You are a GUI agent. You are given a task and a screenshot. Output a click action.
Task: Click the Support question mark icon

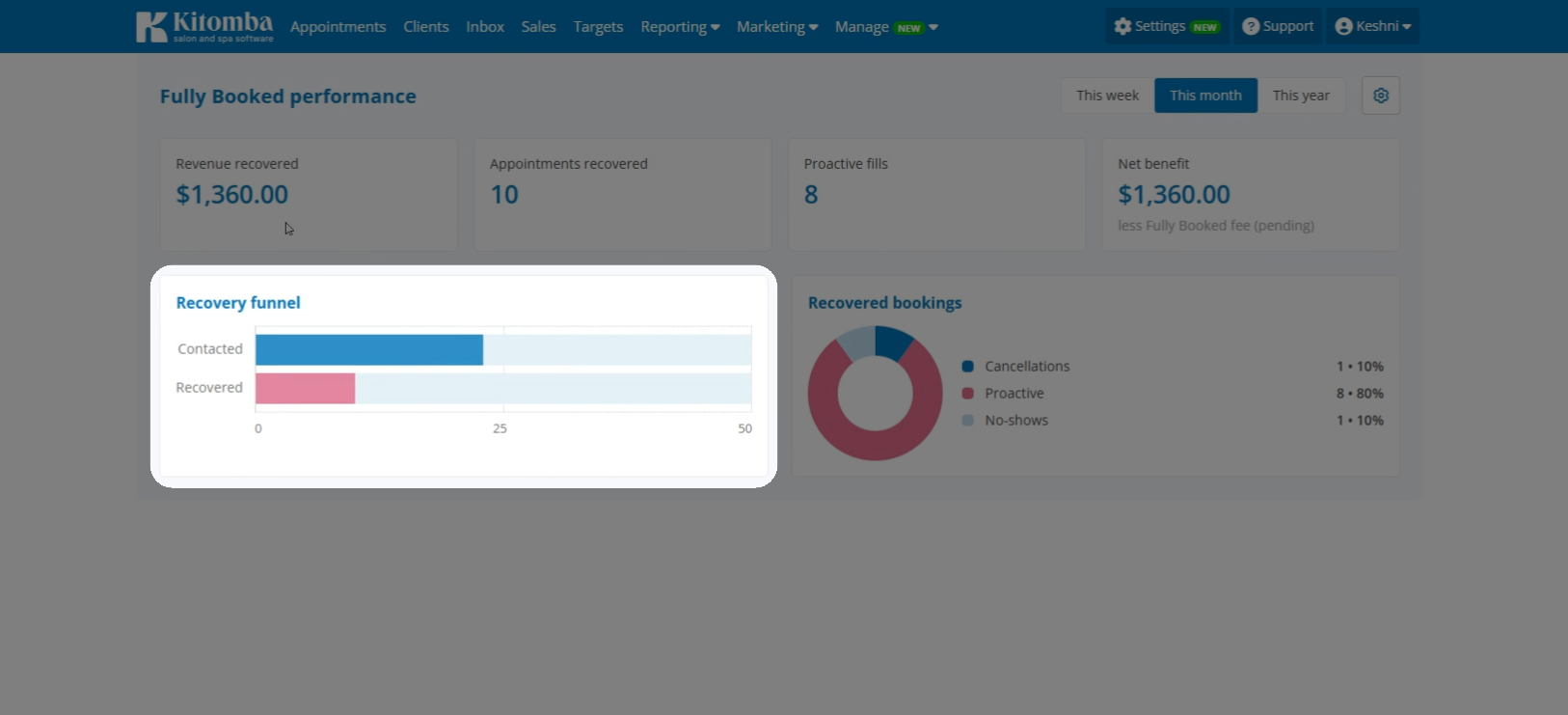coord(1251,26)
